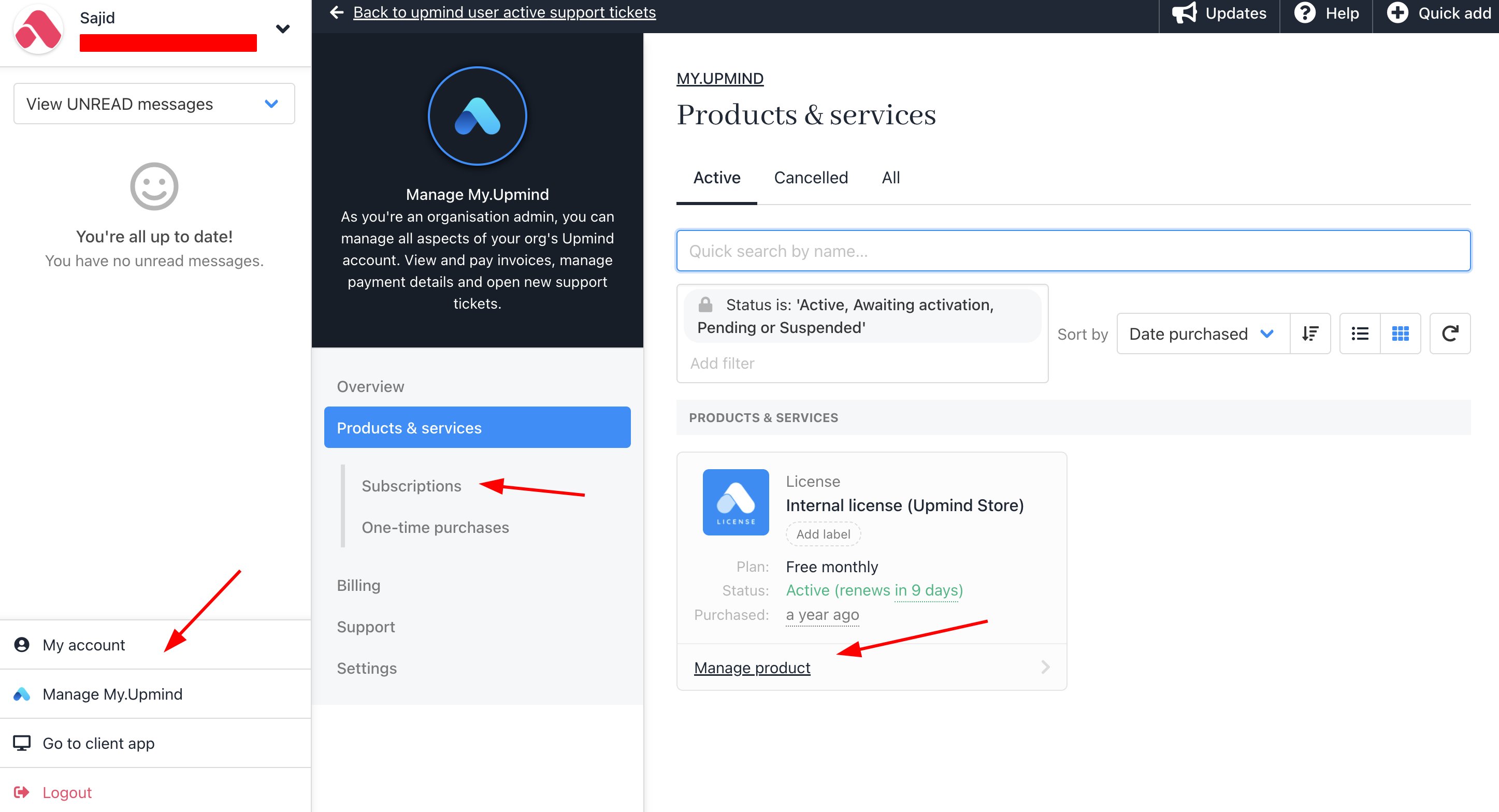Open Manage My.Upmind in sidebar
Viewport: 1499px width, 812px height.
tap(155, 694)
